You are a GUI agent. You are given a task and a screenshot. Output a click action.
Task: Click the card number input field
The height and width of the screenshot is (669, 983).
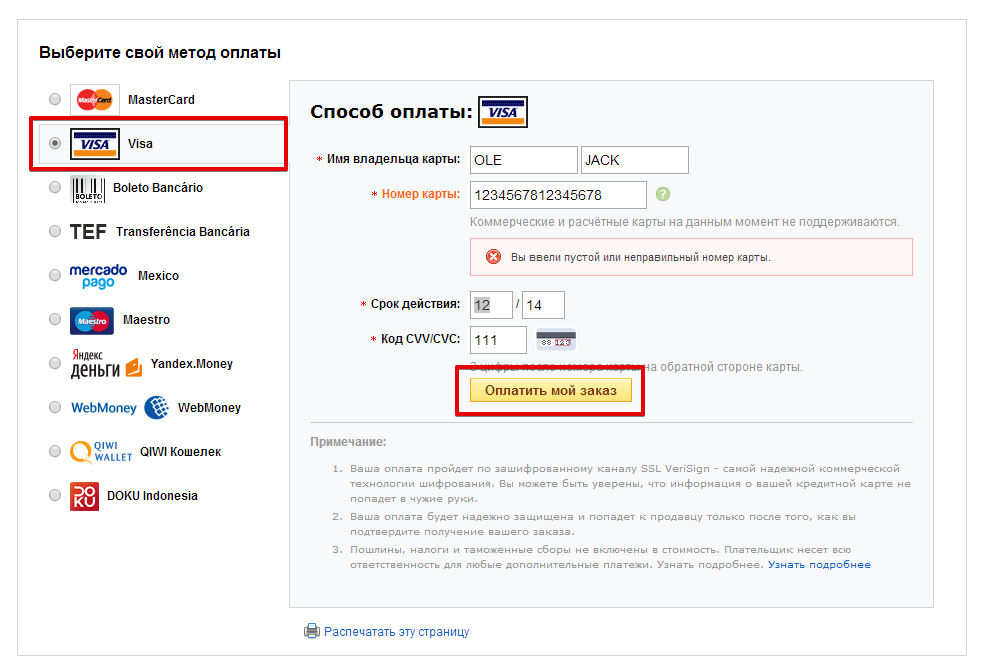(558, 195)
